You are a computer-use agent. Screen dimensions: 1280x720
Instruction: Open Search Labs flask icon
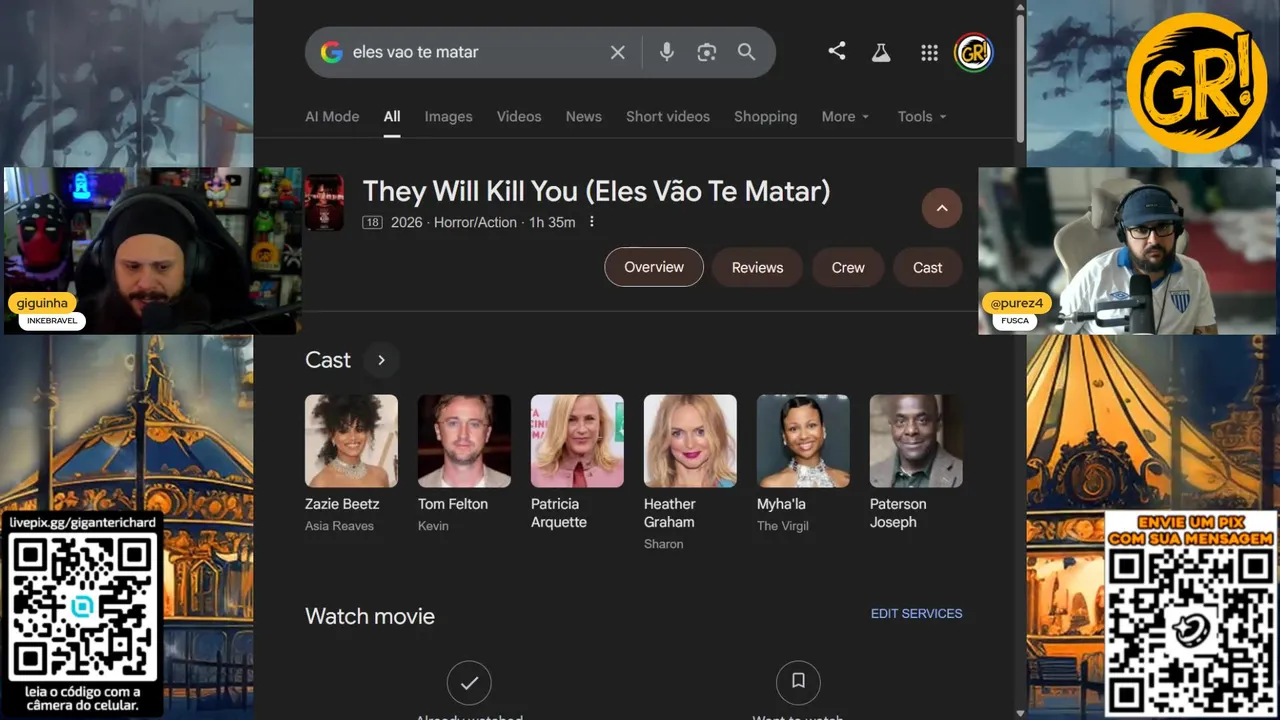click(x=881, y=52)
